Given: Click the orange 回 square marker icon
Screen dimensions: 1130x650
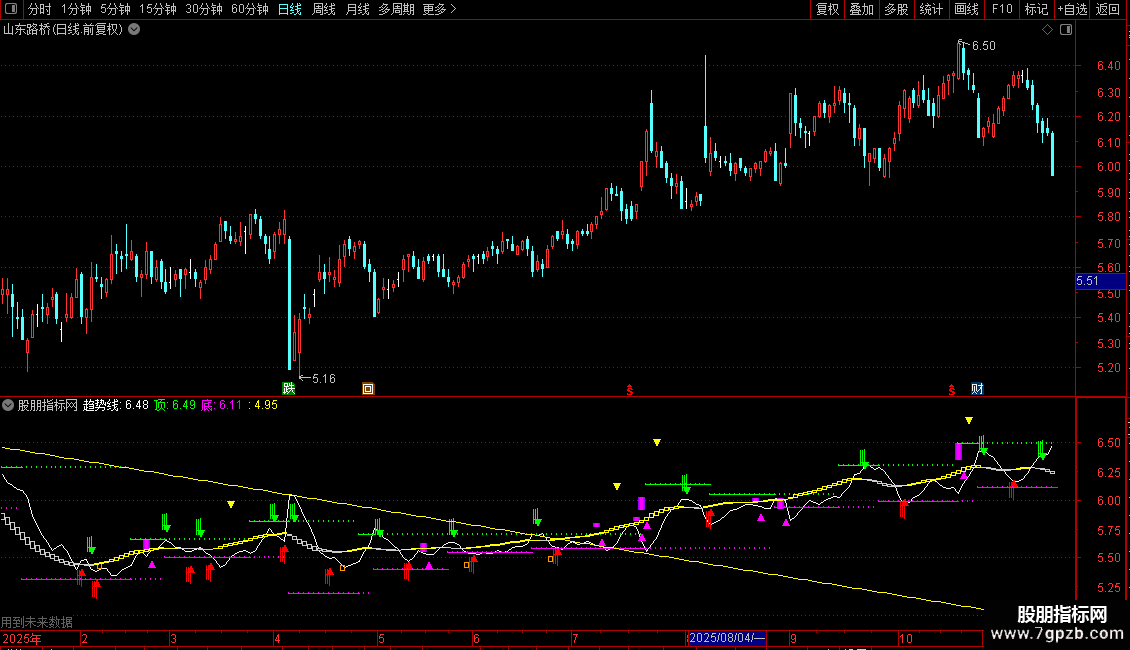Looking at the screenshot, I should 368,389.
